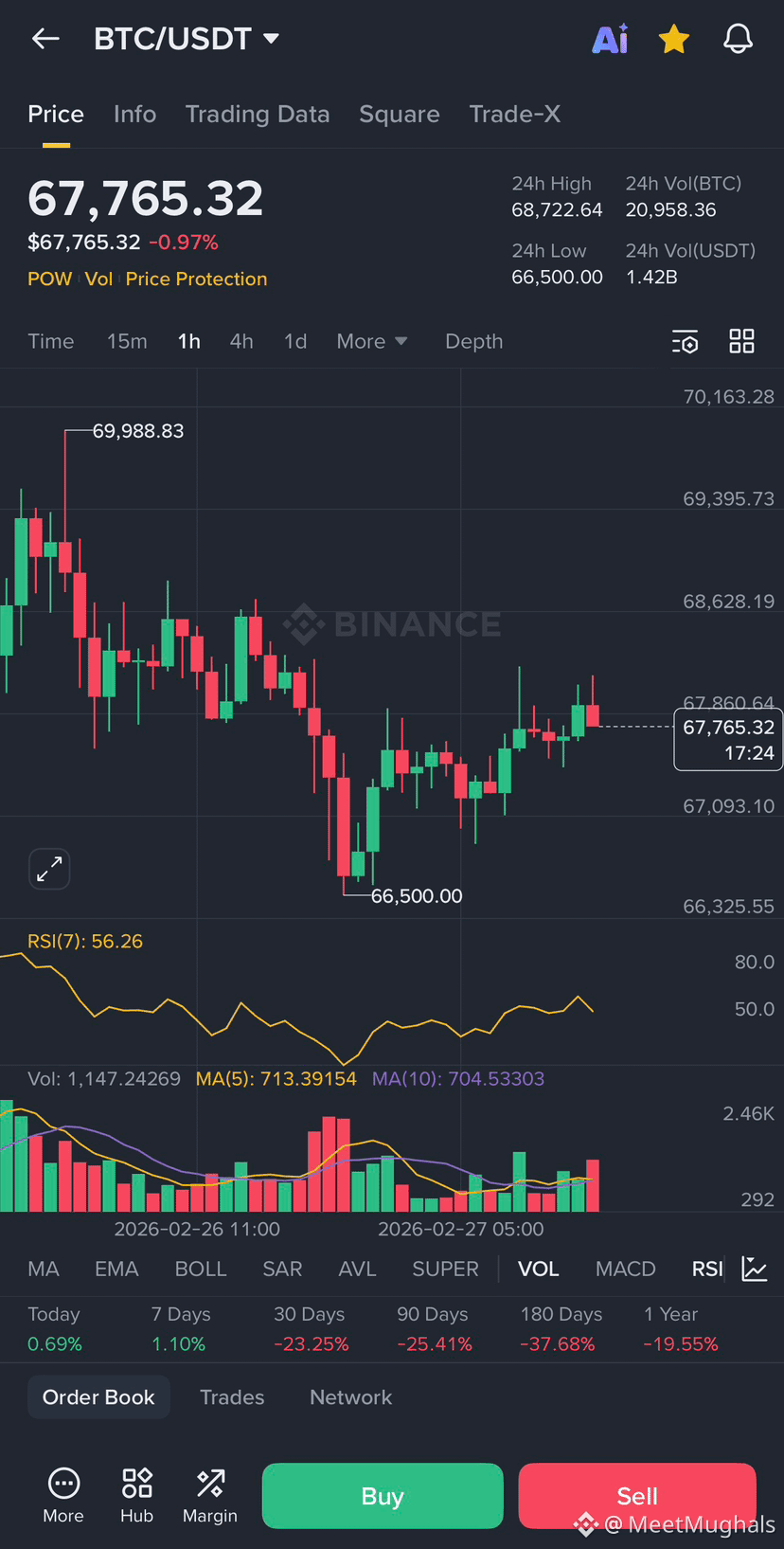This screenshot has height=1549, width=784.
Task: Toggle the AVL indicator
Action: click(x=357, y=1269)
